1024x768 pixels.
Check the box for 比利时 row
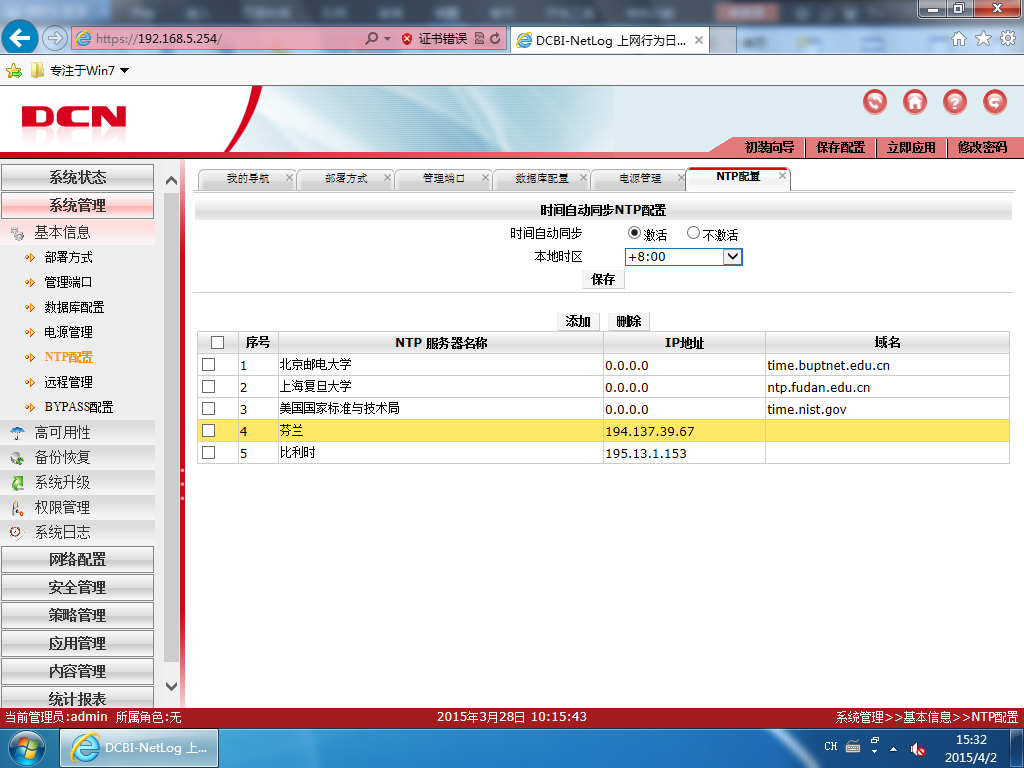[x=208, y=453]
